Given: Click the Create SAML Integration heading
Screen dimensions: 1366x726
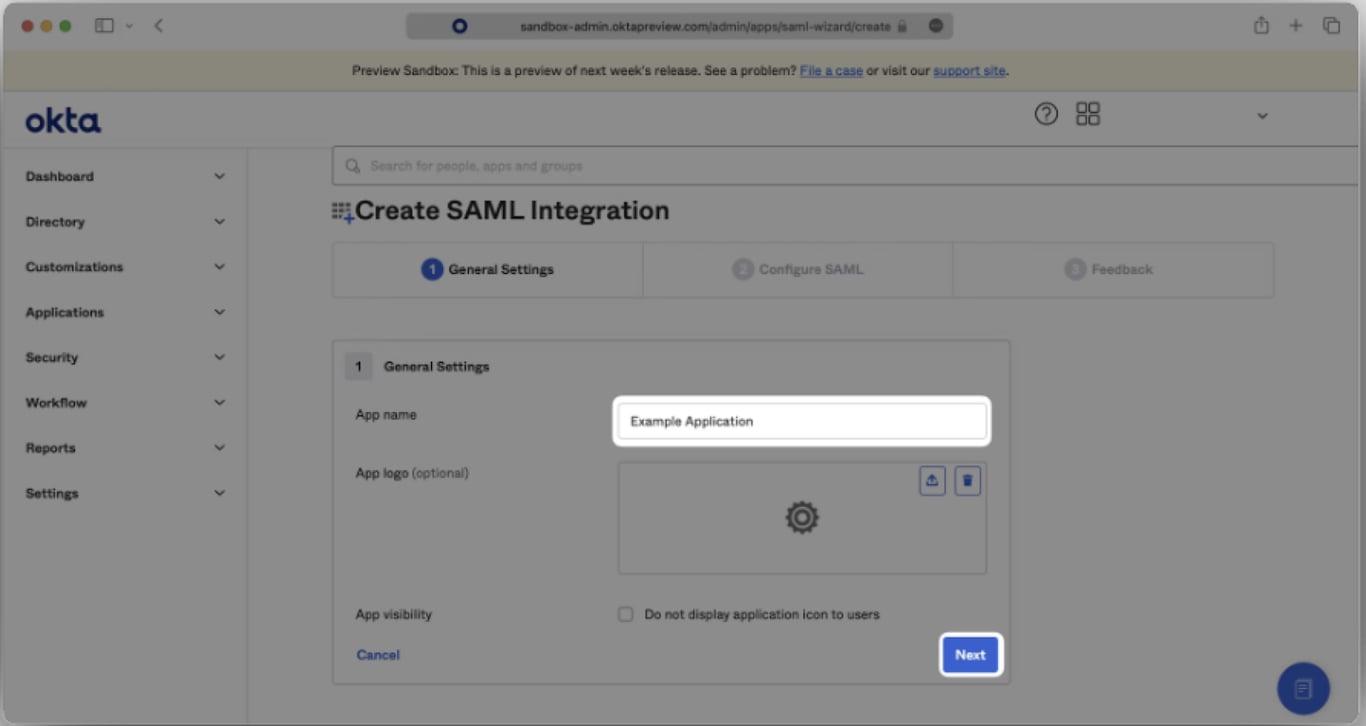Looking at the screenshot, I should point(512,211).
